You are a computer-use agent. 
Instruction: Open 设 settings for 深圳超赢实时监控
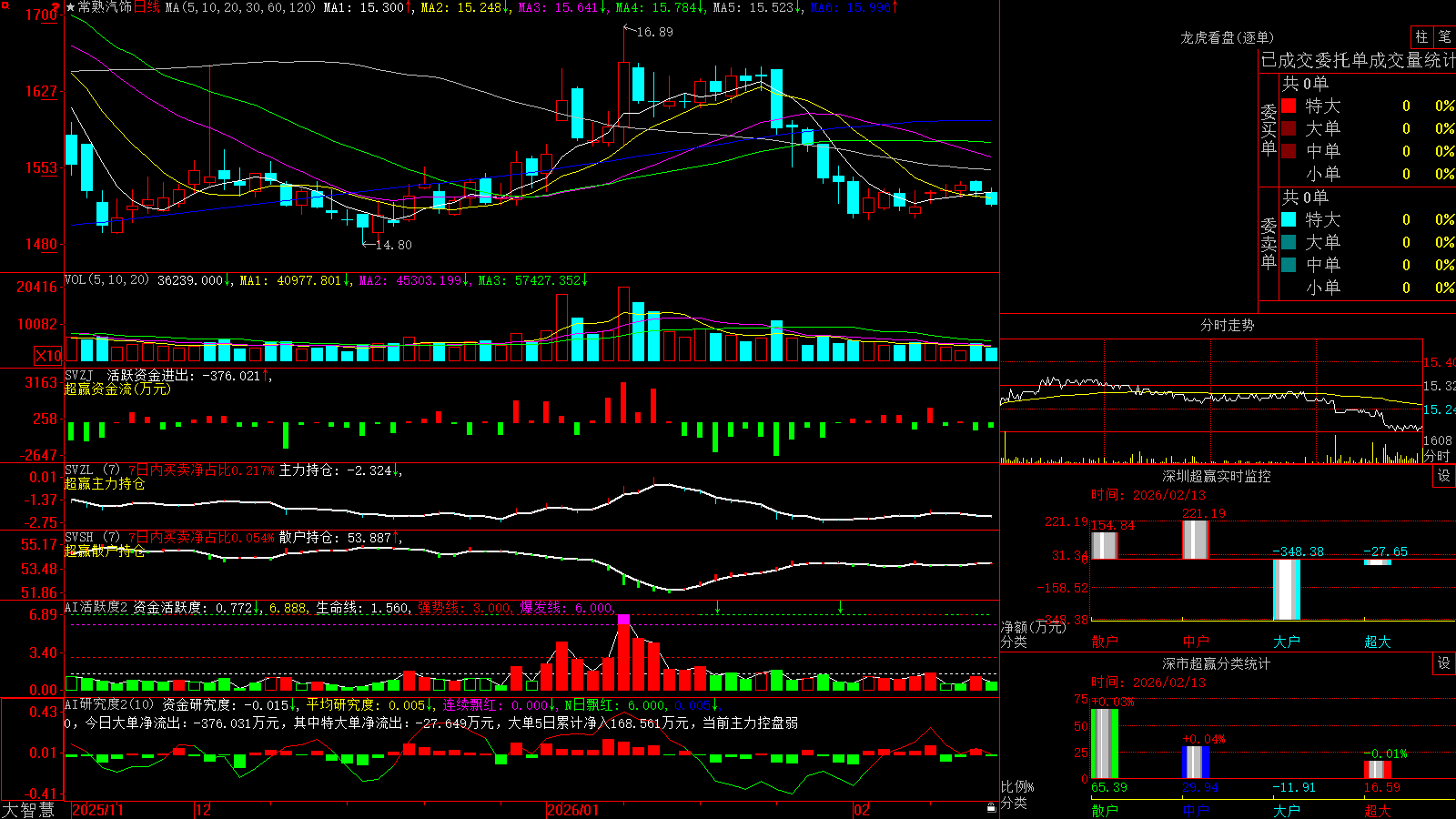(x=1444, y=476)
